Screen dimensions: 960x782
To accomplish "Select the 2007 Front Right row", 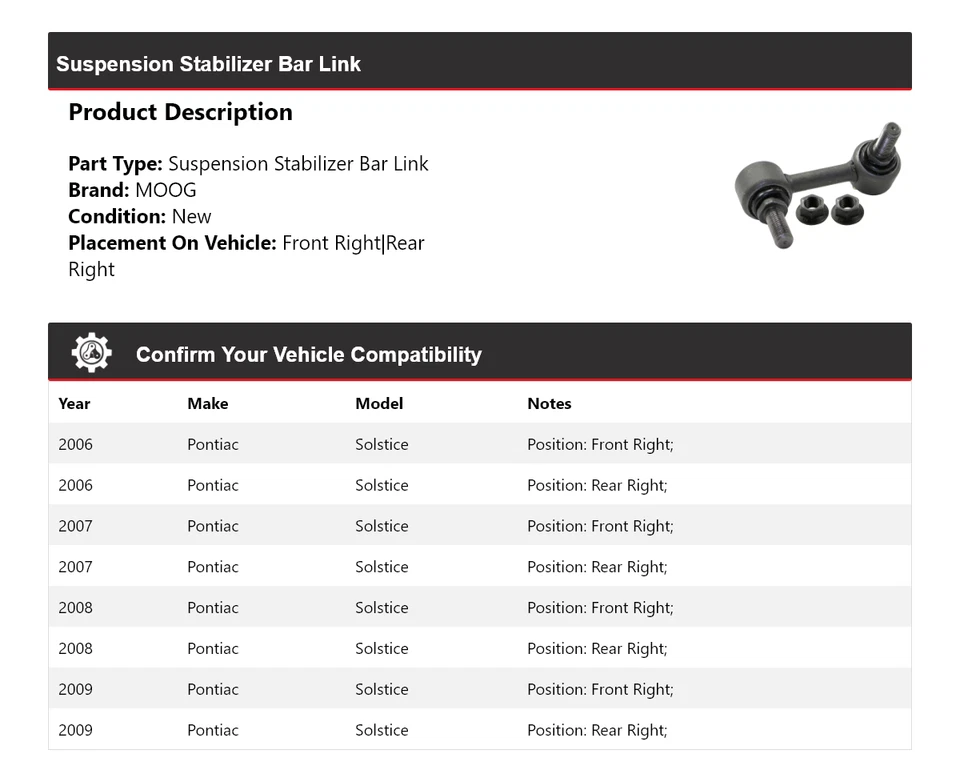I will [x=479, y=526].
